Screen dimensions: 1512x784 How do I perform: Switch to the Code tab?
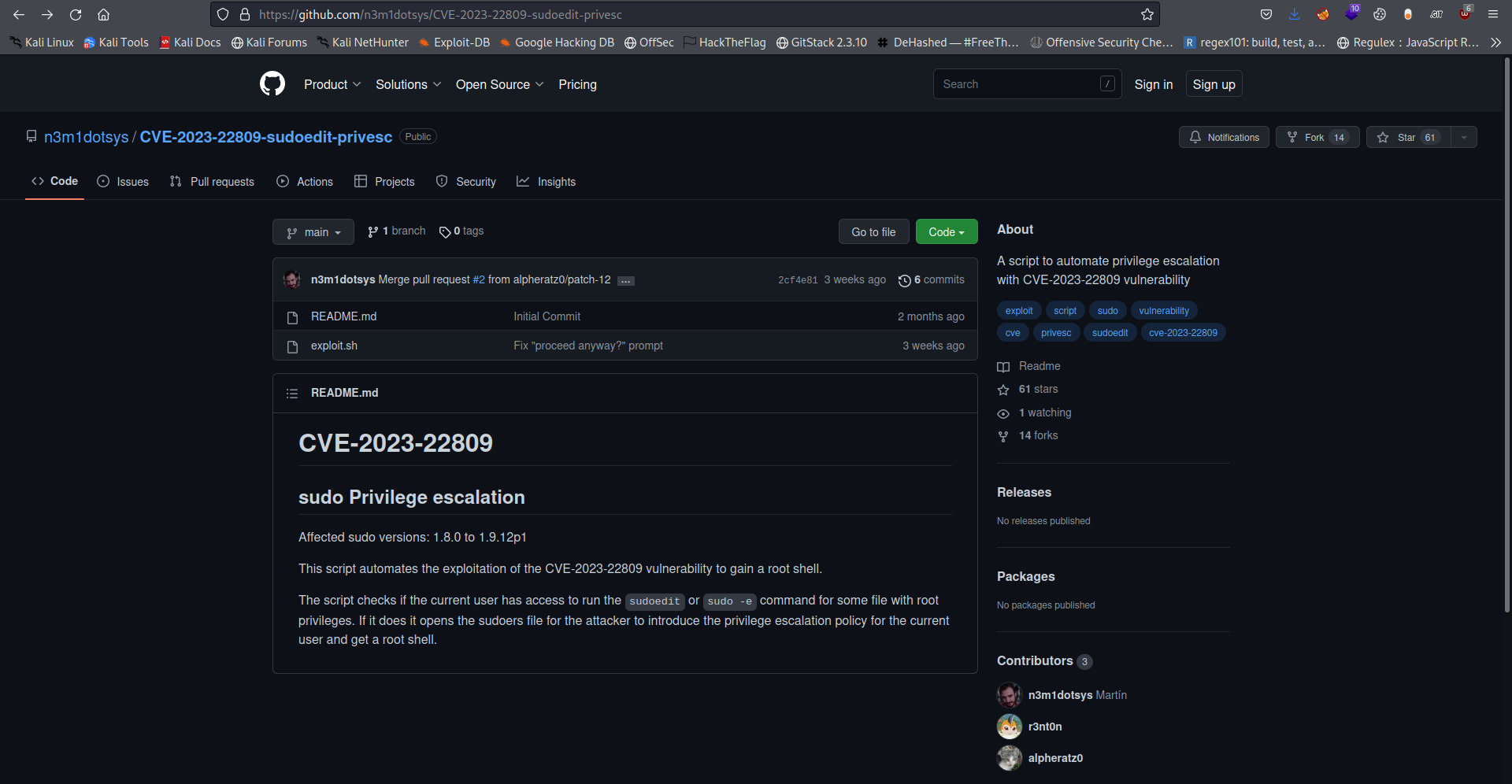pos(54,181)
